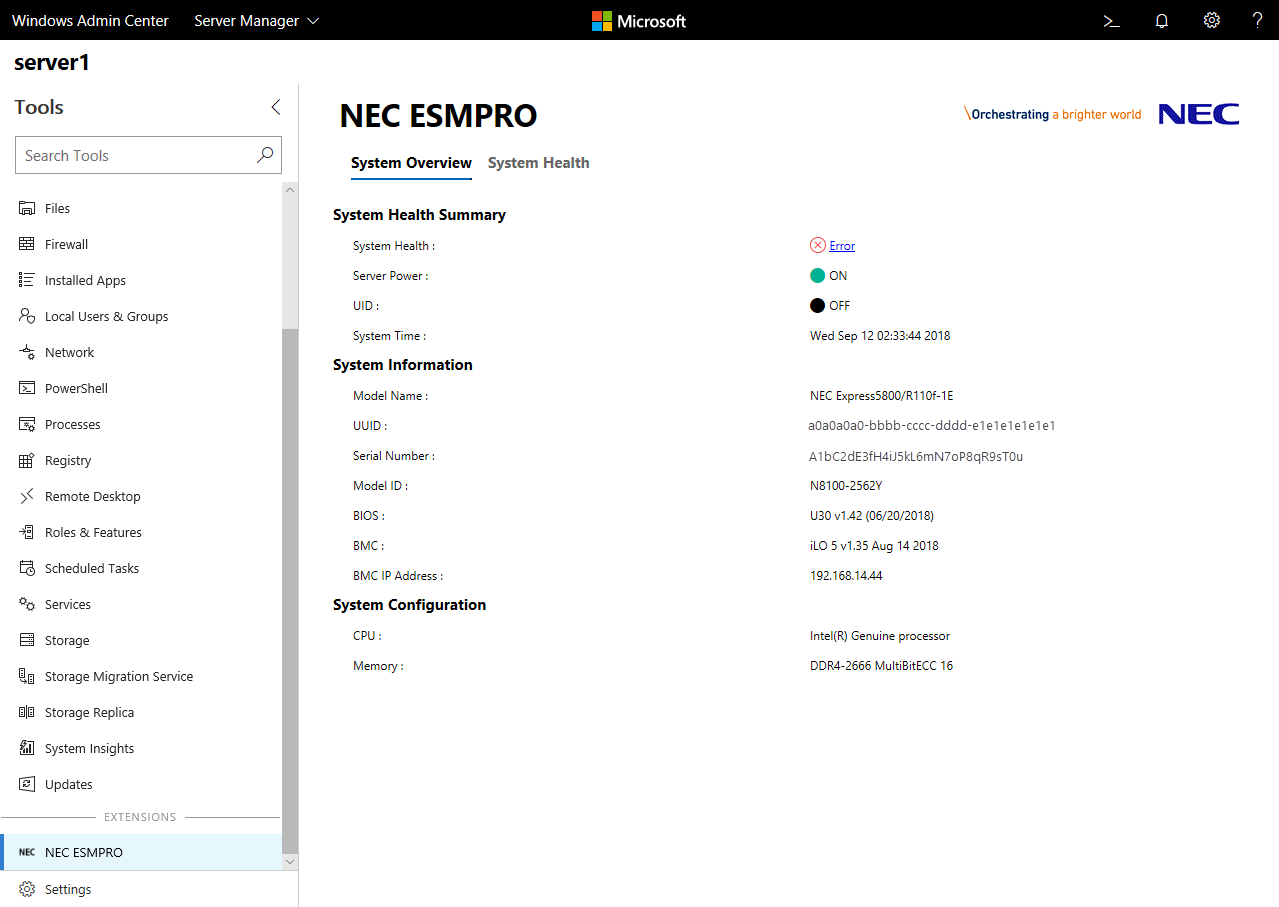This screenshot has height=907, width=1279.
Task: Click the Firewall tool icon
Action: pyautogui.click(x=27, y=244)
